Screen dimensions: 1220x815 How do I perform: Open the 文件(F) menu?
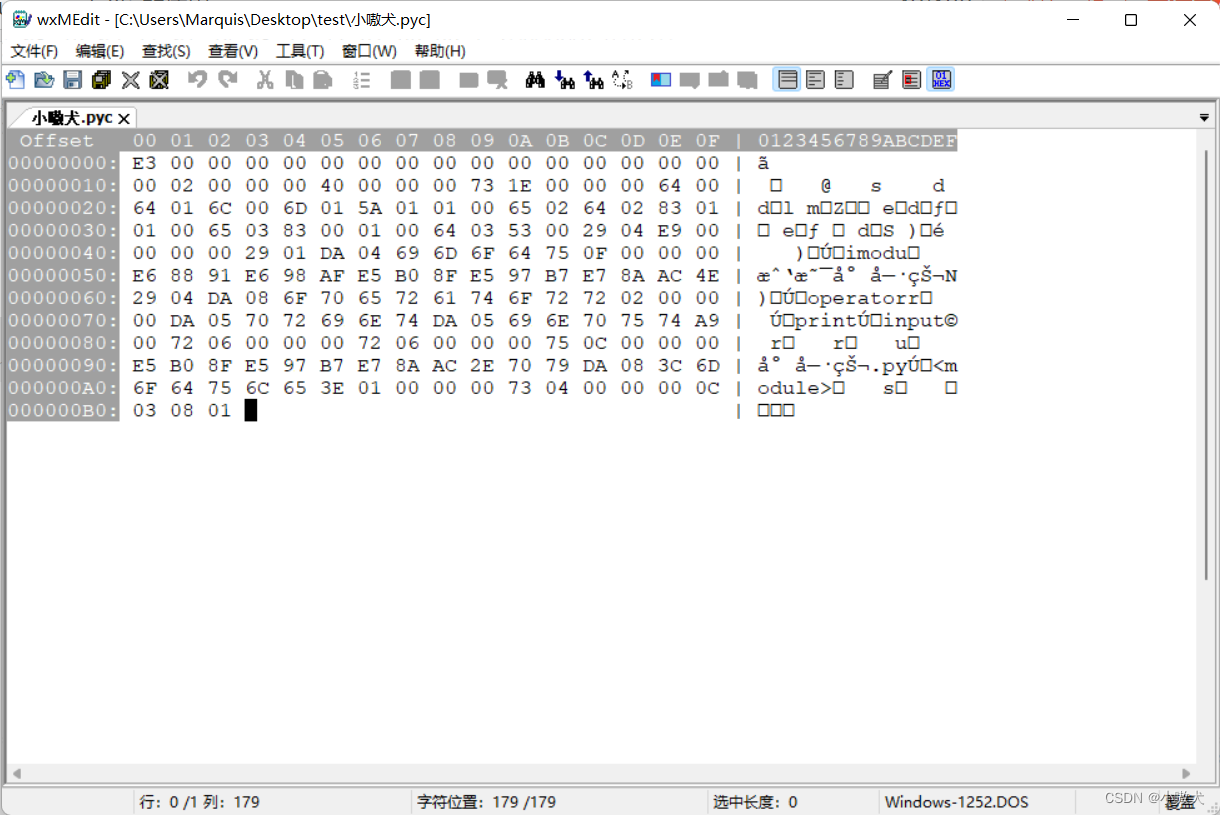click(x=34, y=51)
